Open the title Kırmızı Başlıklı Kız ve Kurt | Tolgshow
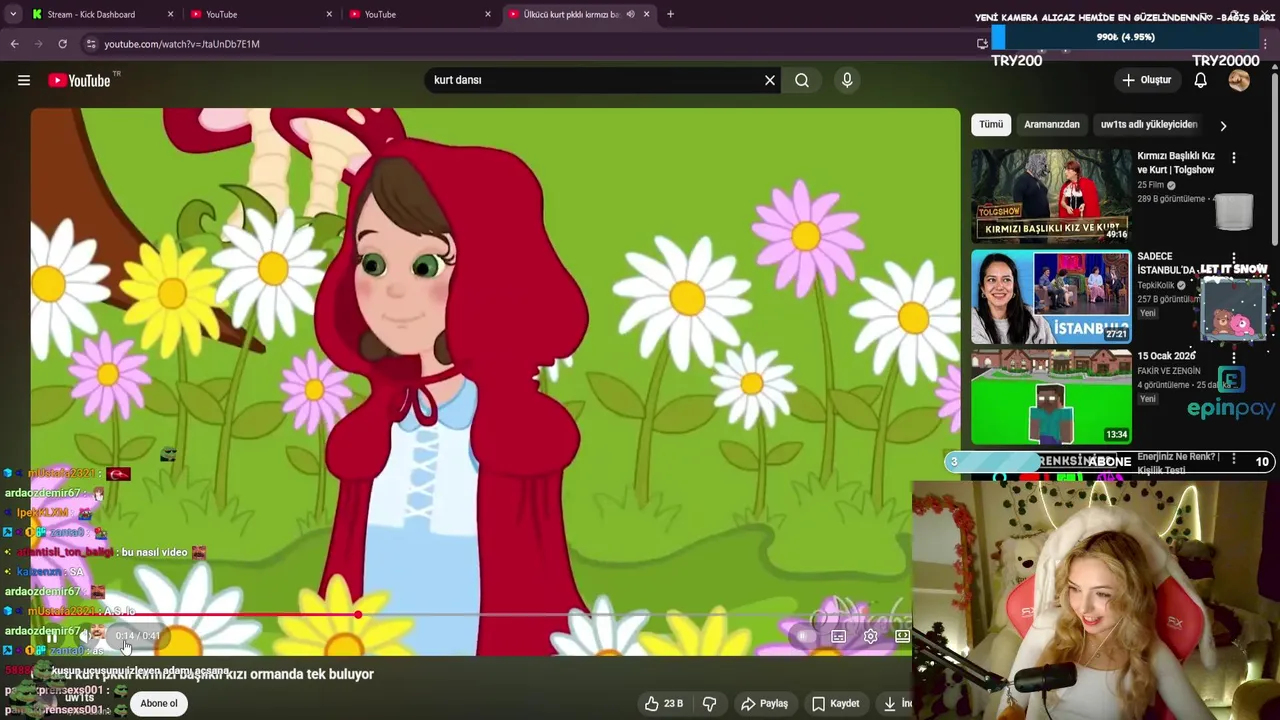This screenshot has height=720, width=1280. (x=1176, y=163)
